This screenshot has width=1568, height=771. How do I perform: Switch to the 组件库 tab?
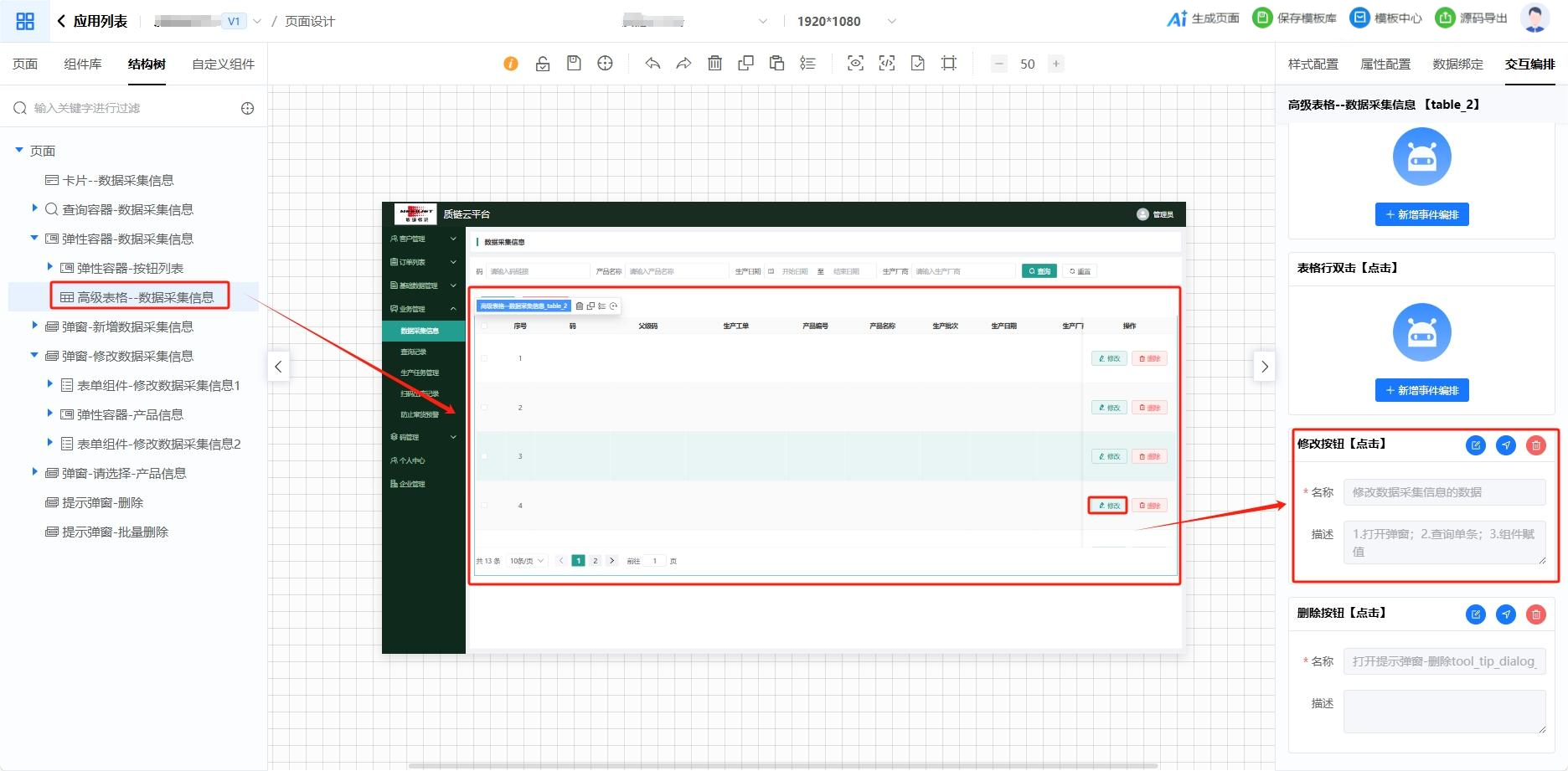[83, 64]
